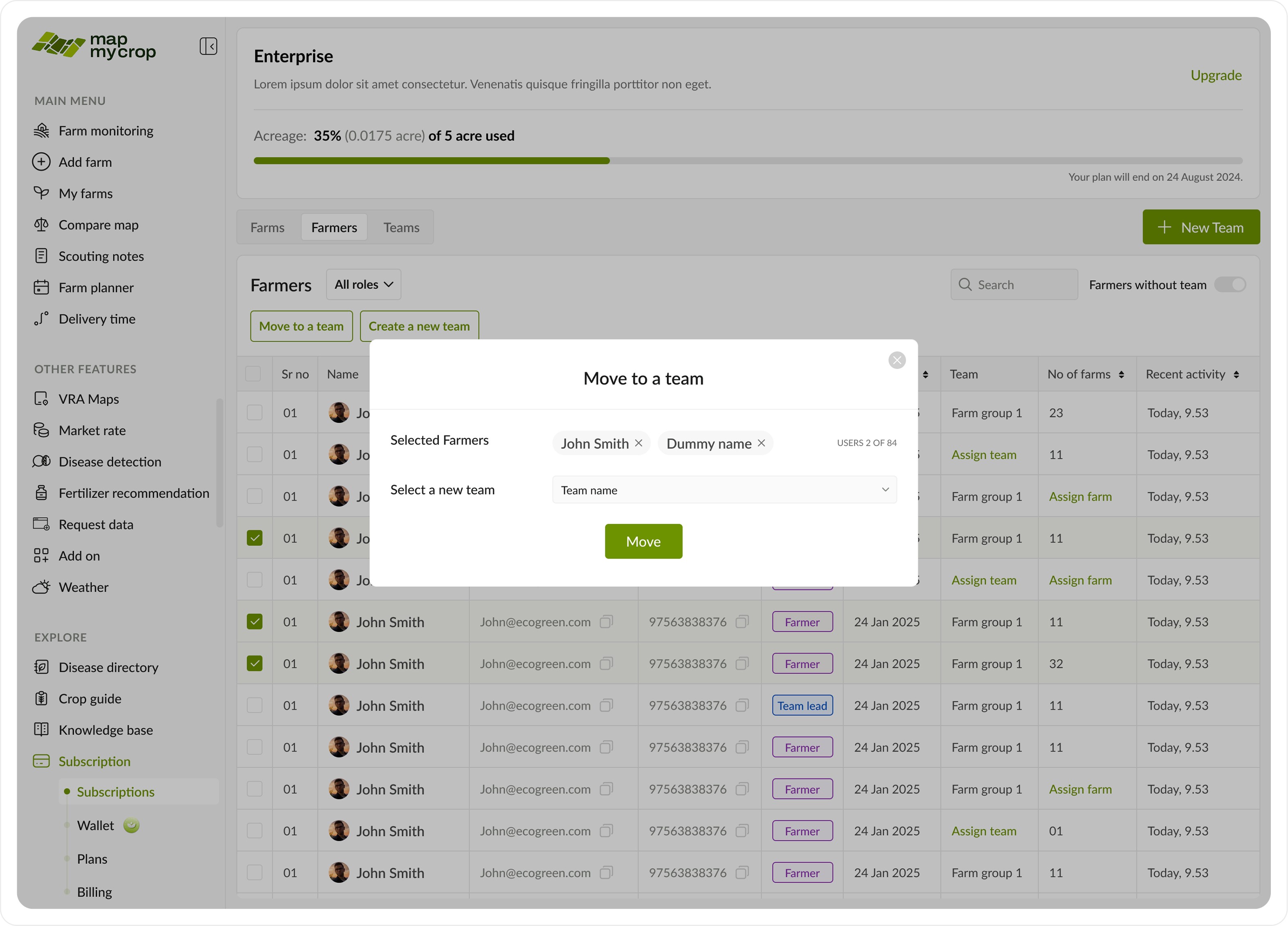Toggle the Farmers without team switch

1230,285
